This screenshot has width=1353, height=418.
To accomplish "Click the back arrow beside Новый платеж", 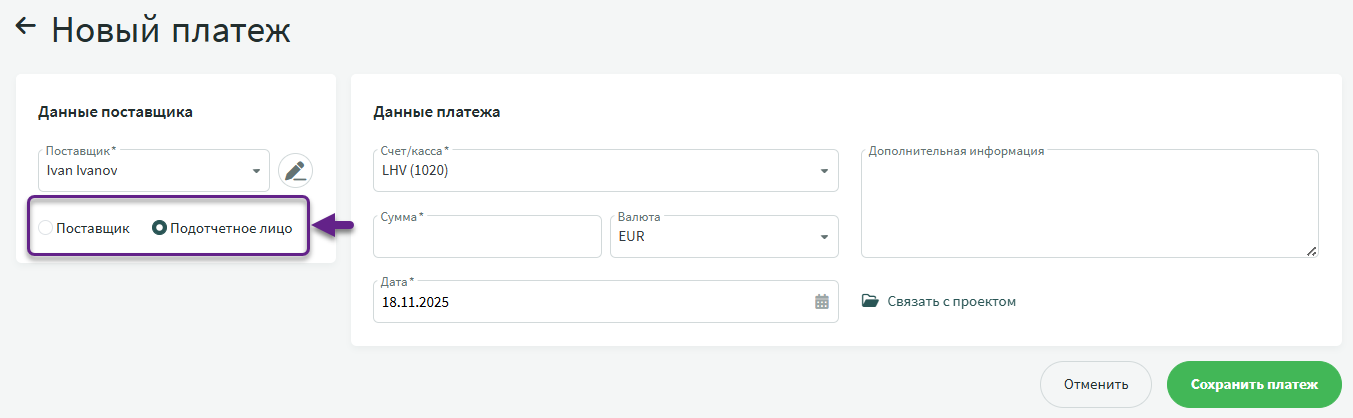I will (x=26, y=27).
